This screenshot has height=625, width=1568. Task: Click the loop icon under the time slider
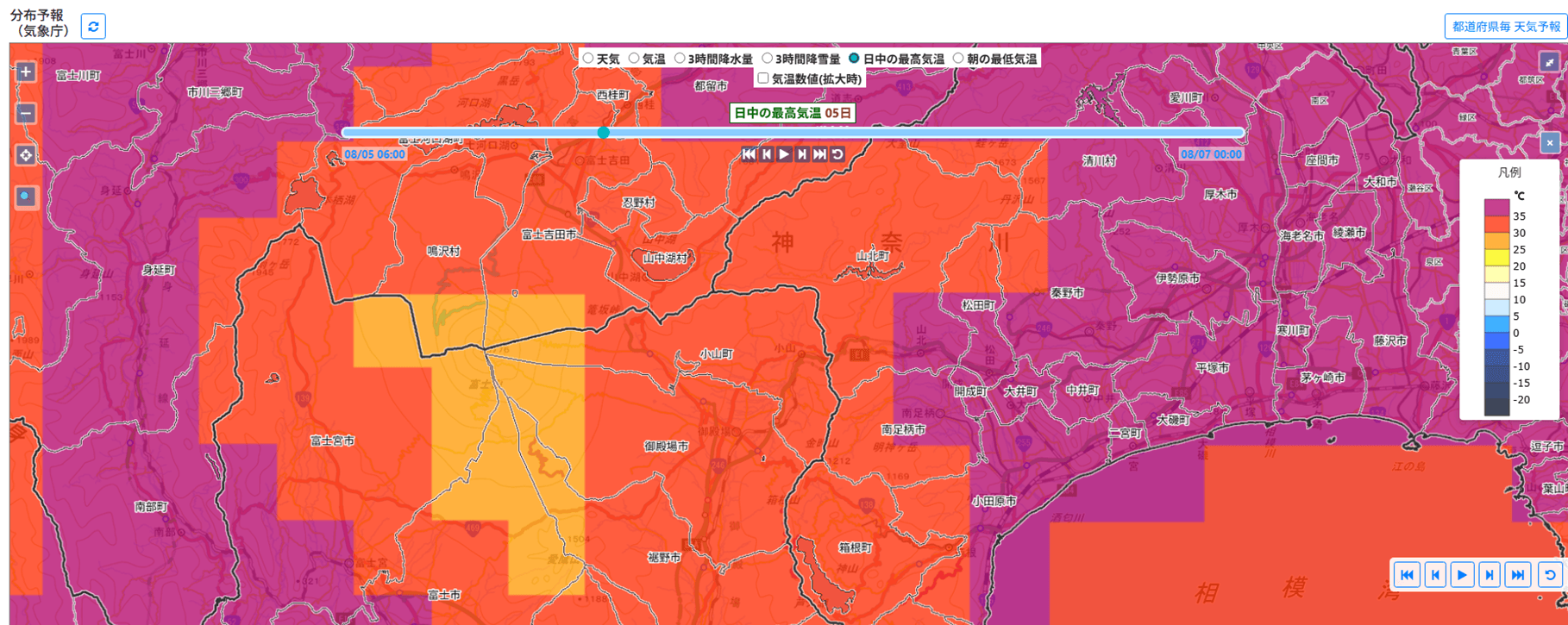(837, 154)
